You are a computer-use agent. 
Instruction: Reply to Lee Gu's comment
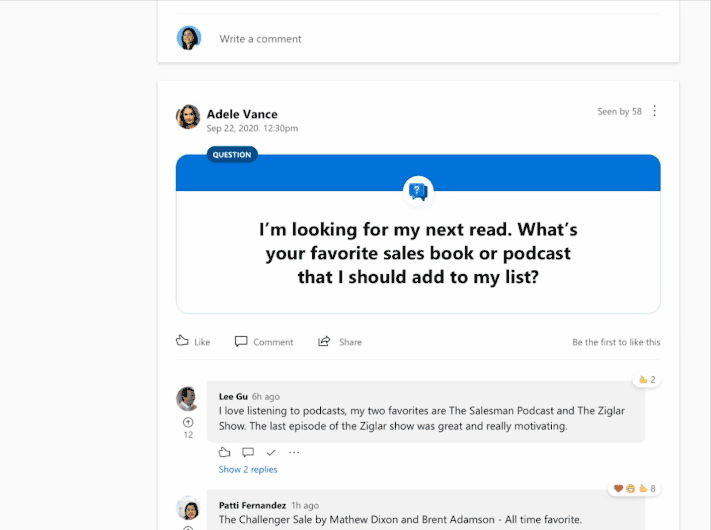click(248, 452)
